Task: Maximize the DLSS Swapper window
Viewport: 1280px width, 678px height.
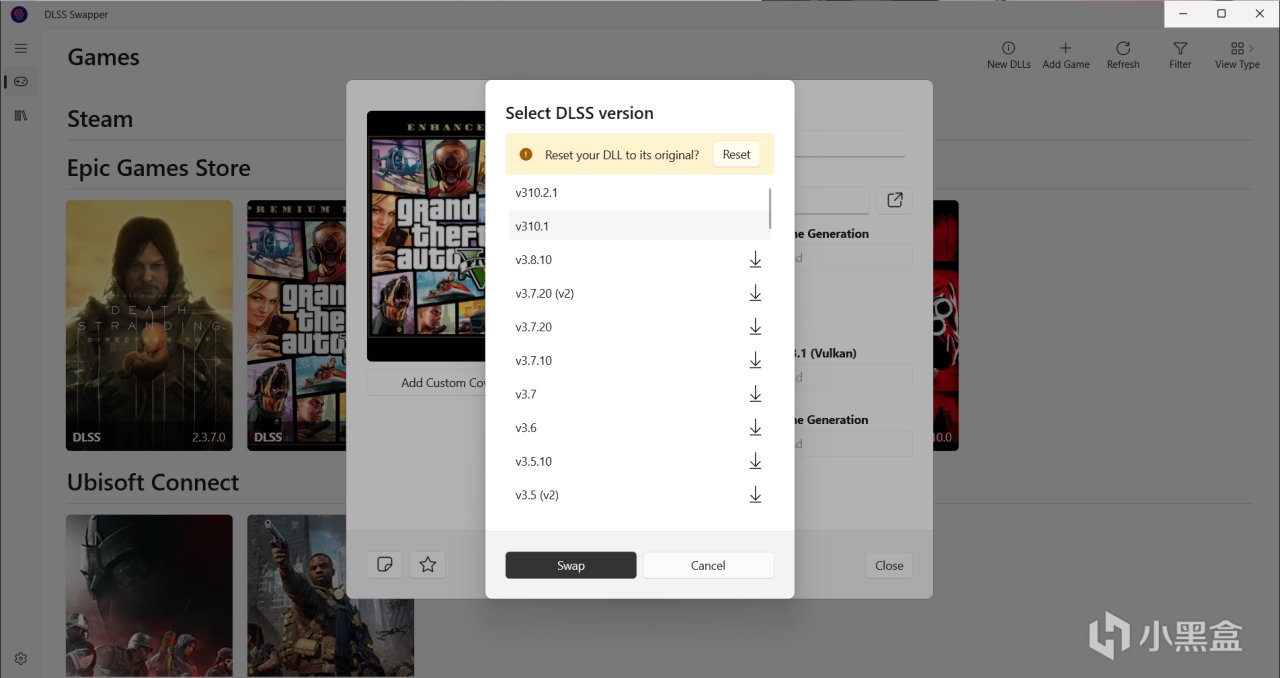Action: [x=1221, y=14]
